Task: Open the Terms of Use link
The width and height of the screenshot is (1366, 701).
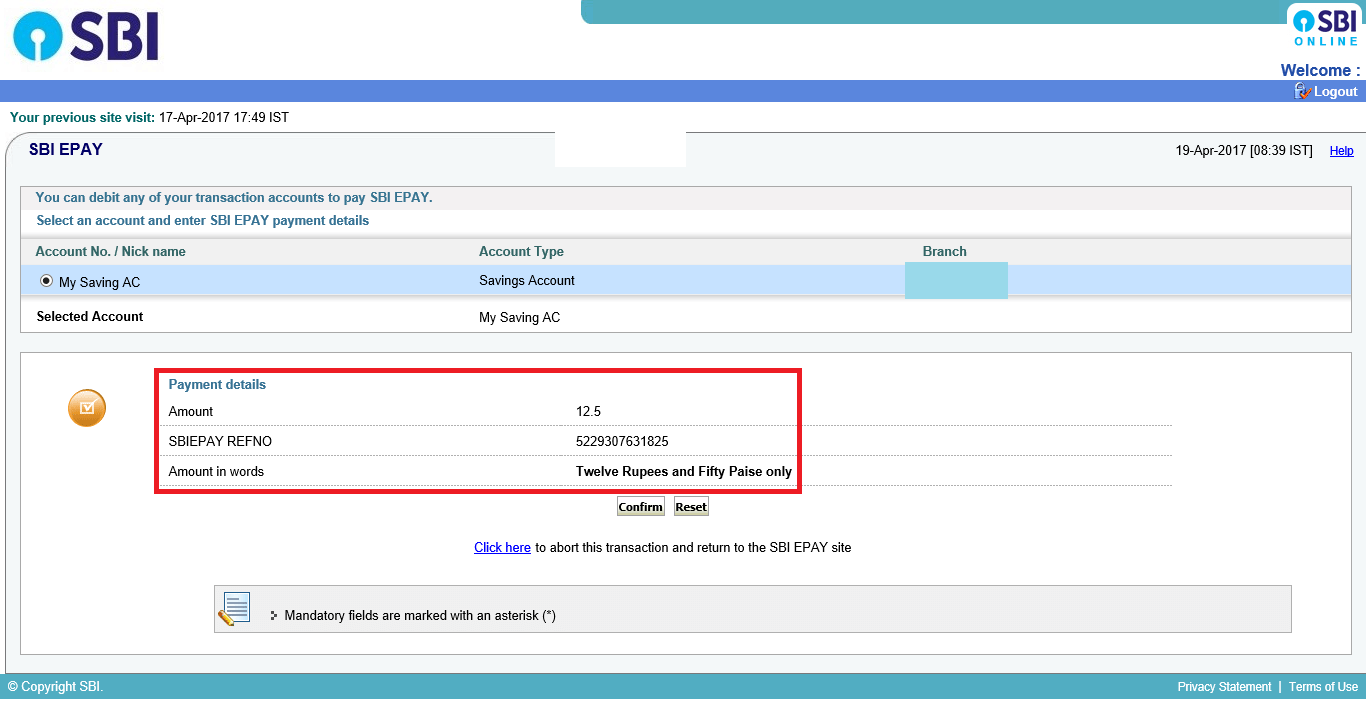Action: tap(1323, 687)
